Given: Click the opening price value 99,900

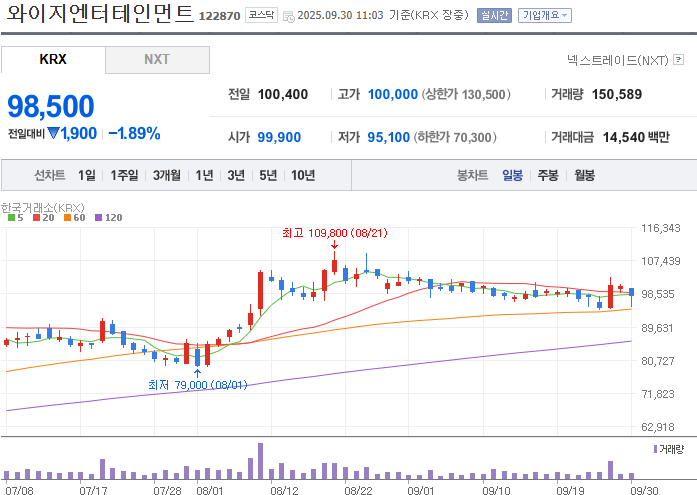Looking at the screenshot, I should pyautogui.click(x=279, y=137).
